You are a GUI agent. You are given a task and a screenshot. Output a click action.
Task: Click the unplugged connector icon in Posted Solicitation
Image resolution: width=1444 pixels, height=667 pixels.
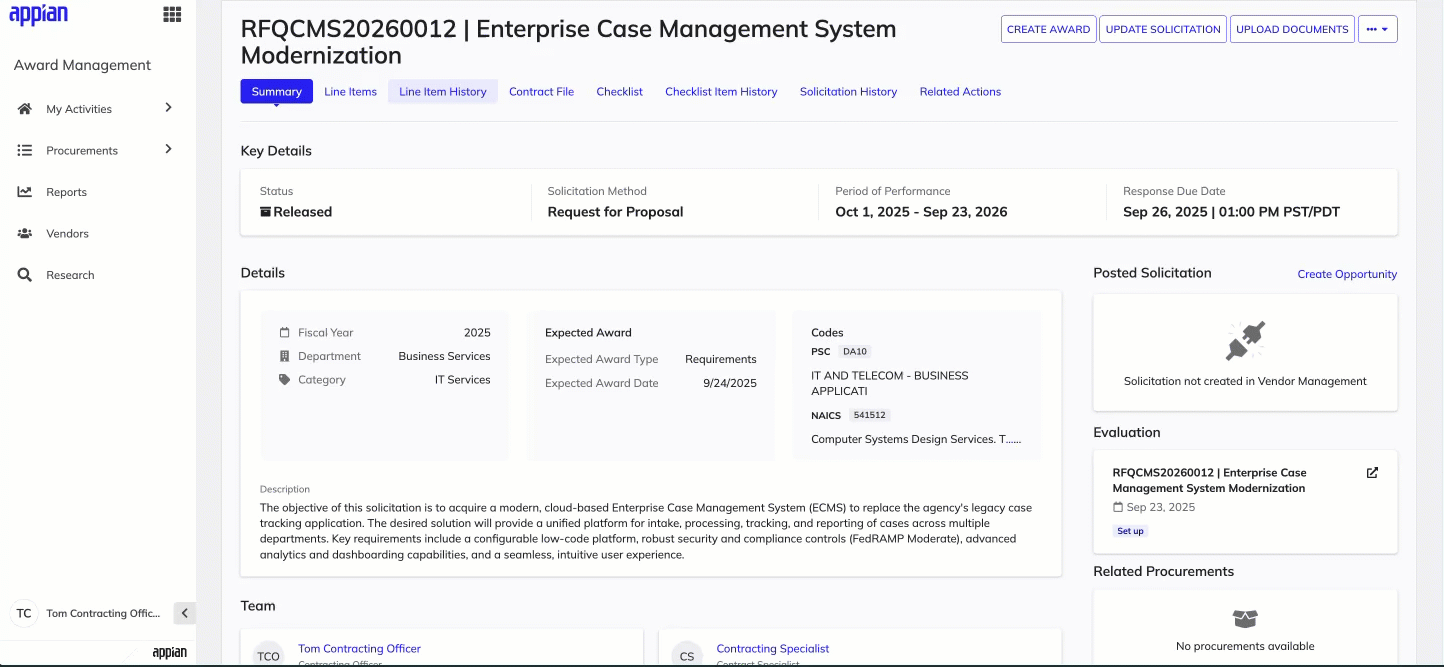[x=1245, y=341]
